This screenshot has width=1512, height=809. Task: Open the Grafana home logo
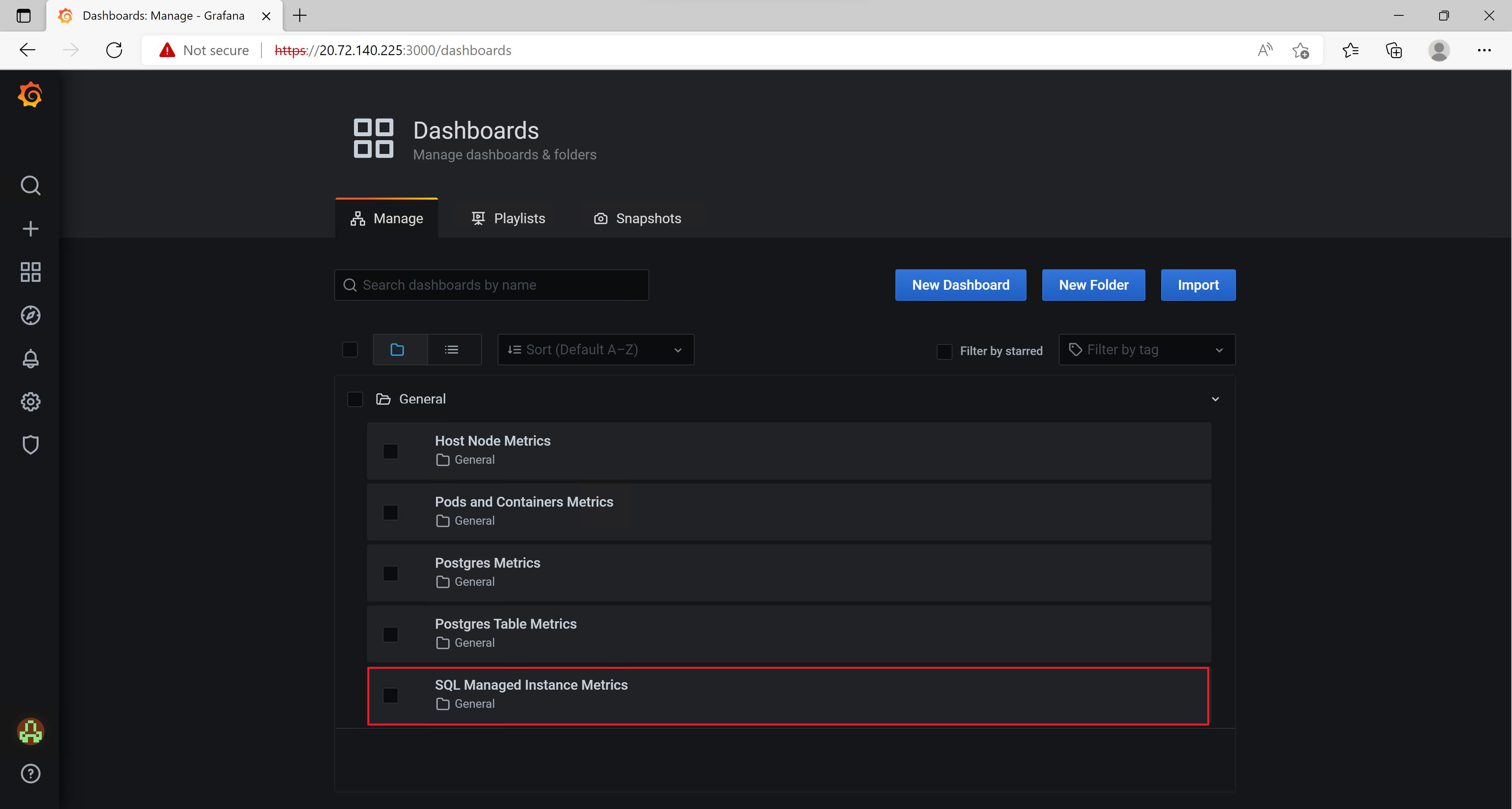(x=30, y=95)
